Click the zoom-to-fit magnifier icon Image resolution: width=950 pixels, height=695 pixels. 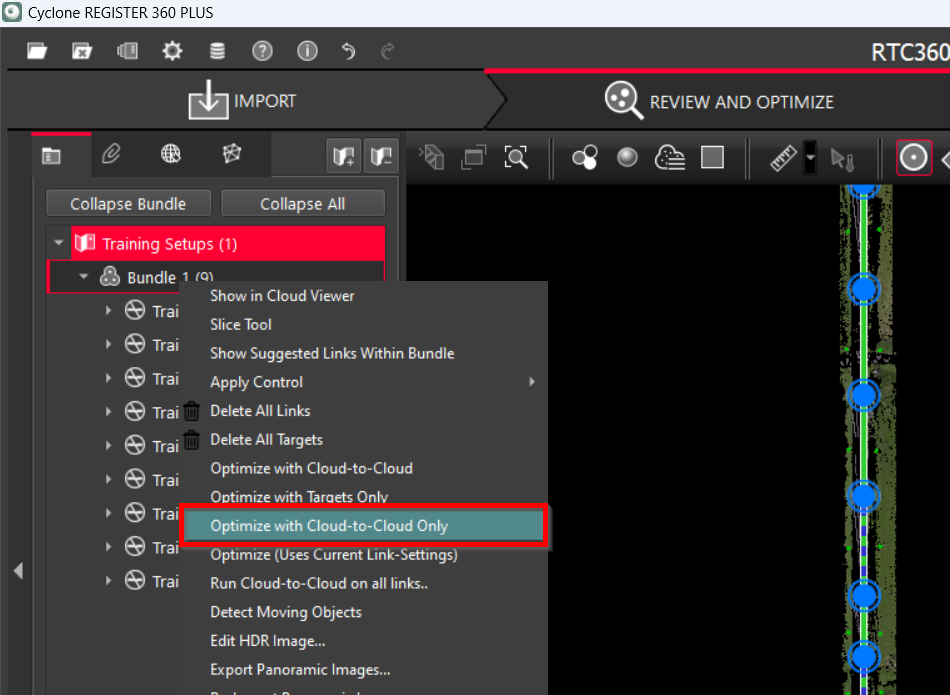click(x=515, y=157)
